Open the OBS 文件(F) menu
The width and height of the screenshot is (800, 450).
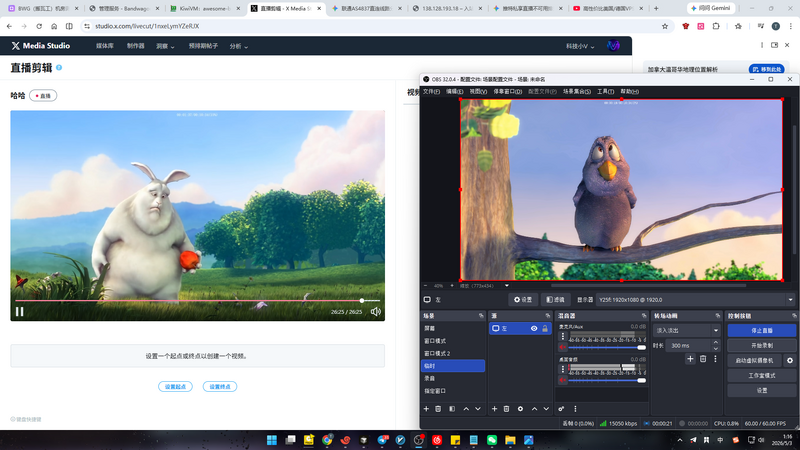[x=431, y=91]
